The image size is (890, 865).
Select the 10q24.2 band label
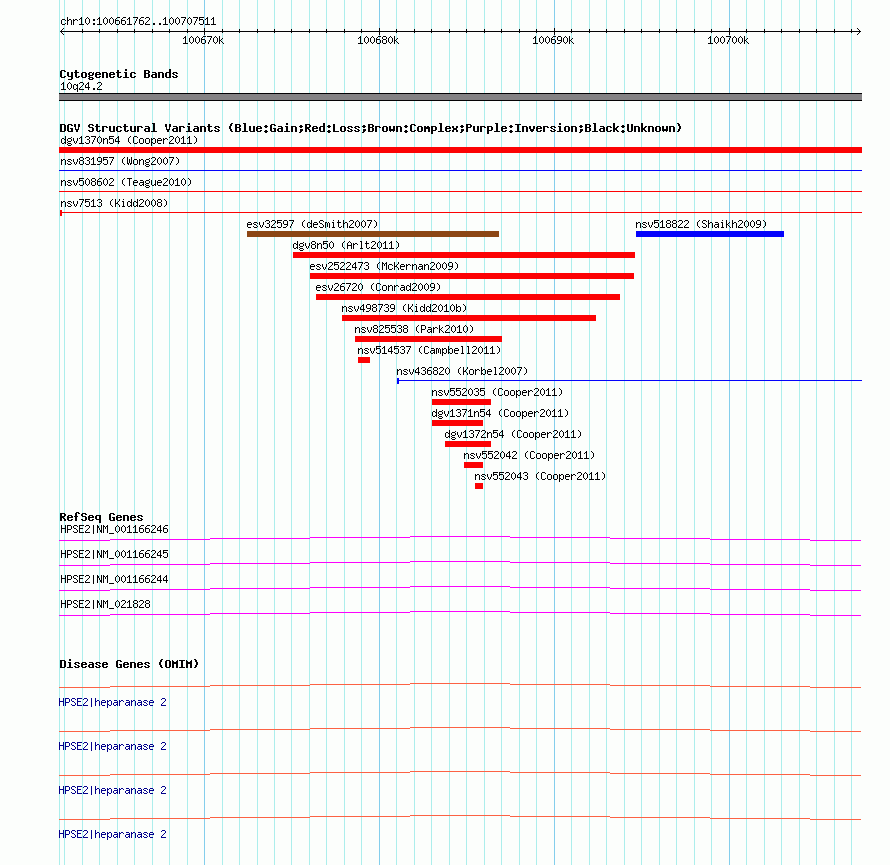(81, 86)
